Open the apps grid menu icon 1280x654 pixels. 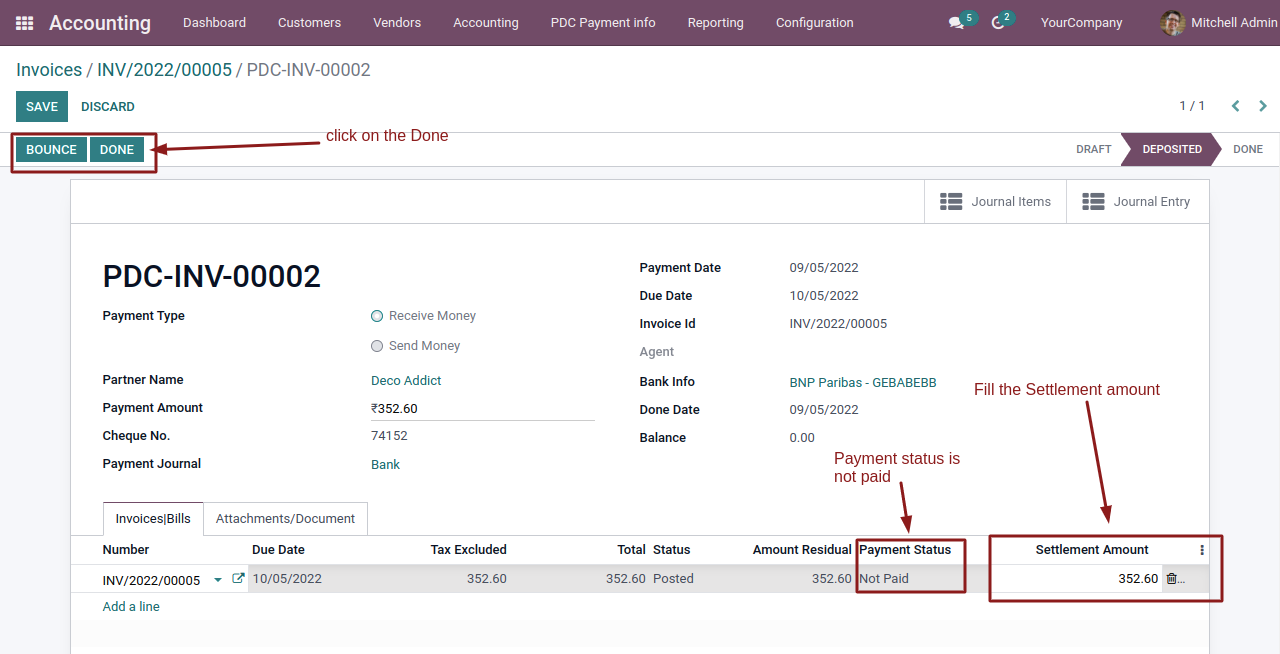click(25, 23)
